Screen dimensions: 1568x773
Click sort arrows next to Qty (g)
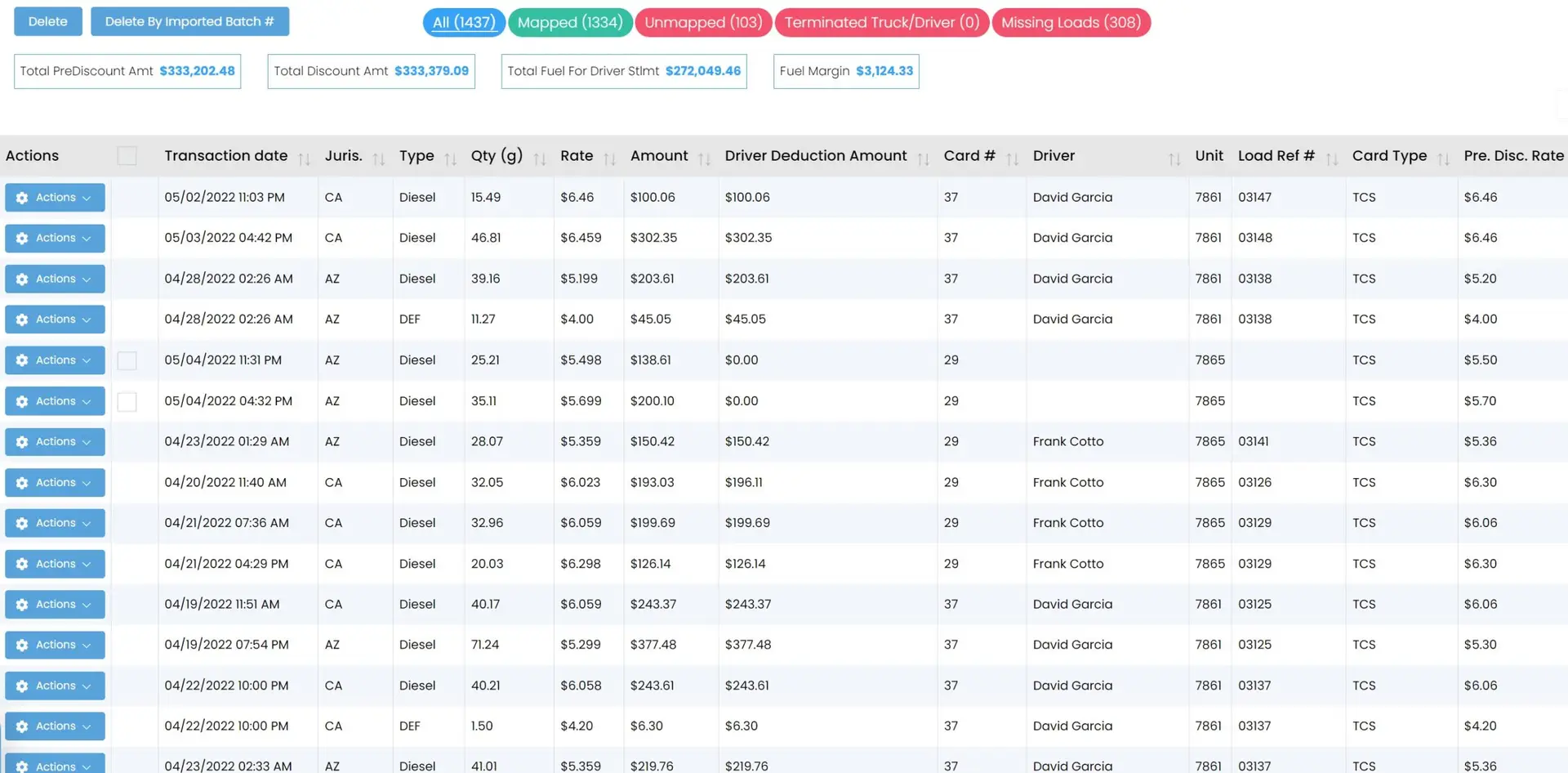[539, 159]
